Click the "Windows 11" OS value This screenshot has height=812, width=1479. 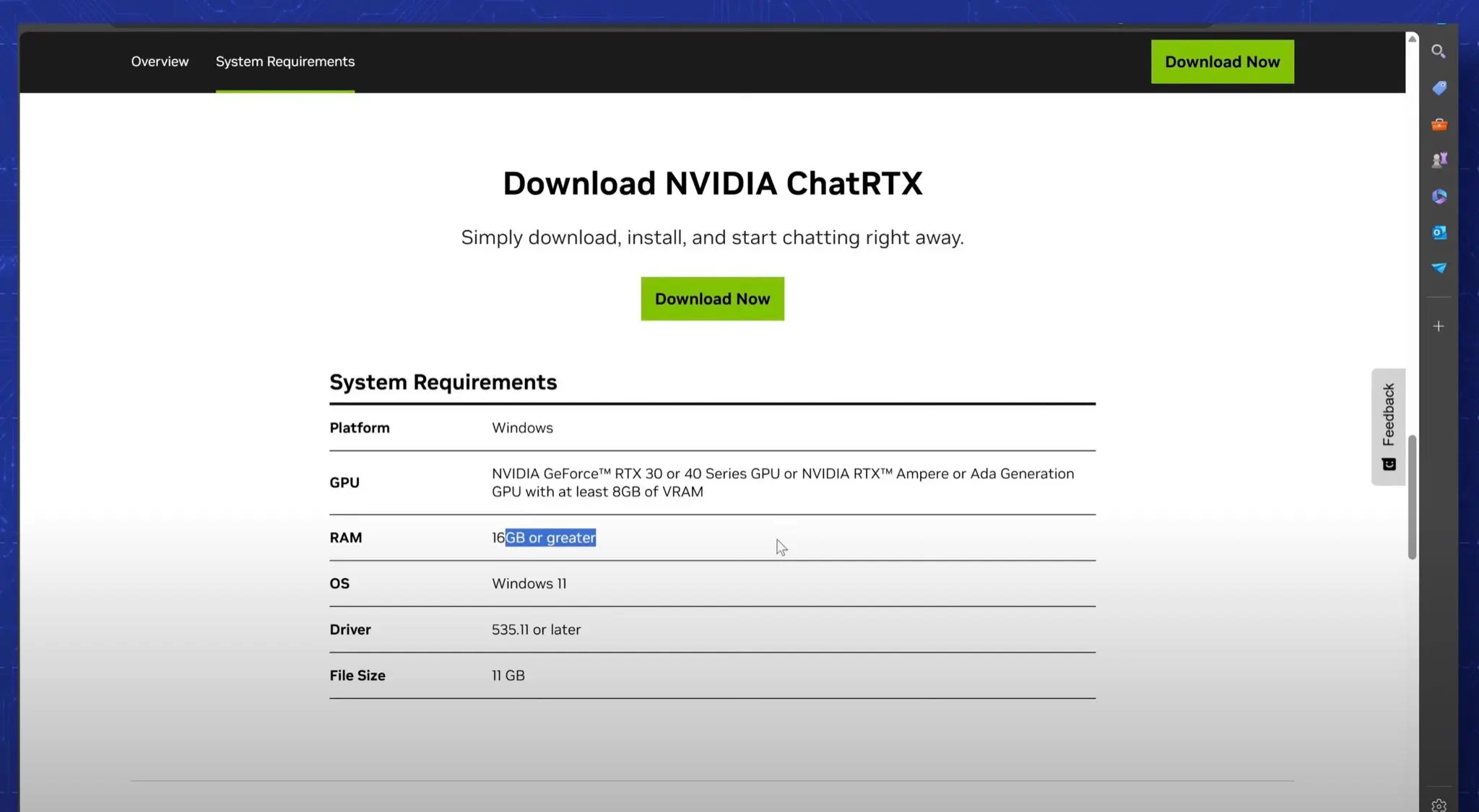click(529, 583)
